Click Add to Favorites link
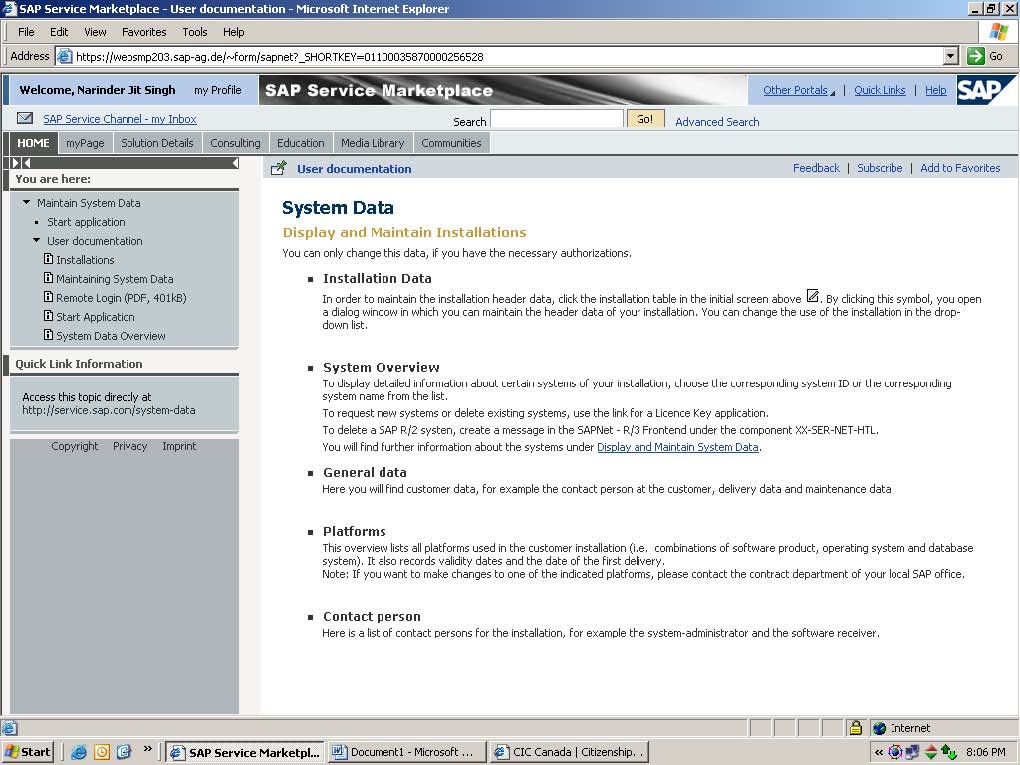Image resolution: width=1020 pixels, height=765 pixels. [x=960, y=168]
